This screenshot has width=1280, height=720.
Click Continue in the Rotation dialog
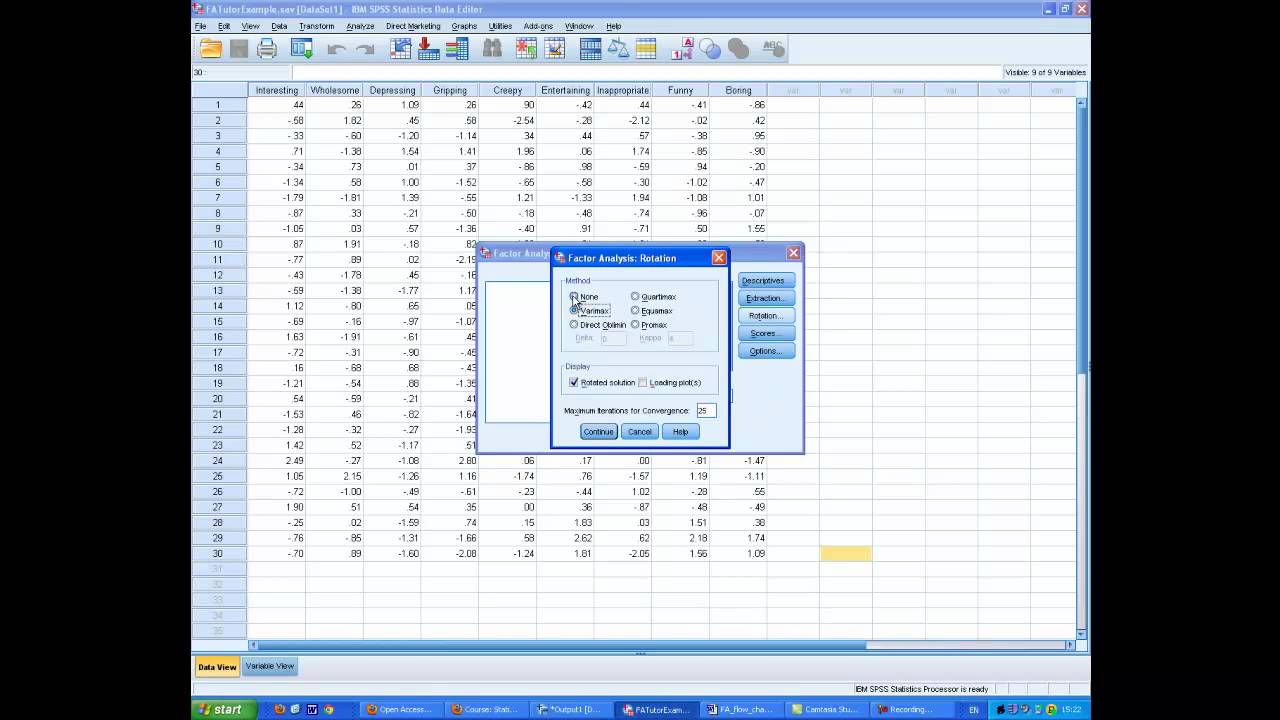(x=598, y=431)
